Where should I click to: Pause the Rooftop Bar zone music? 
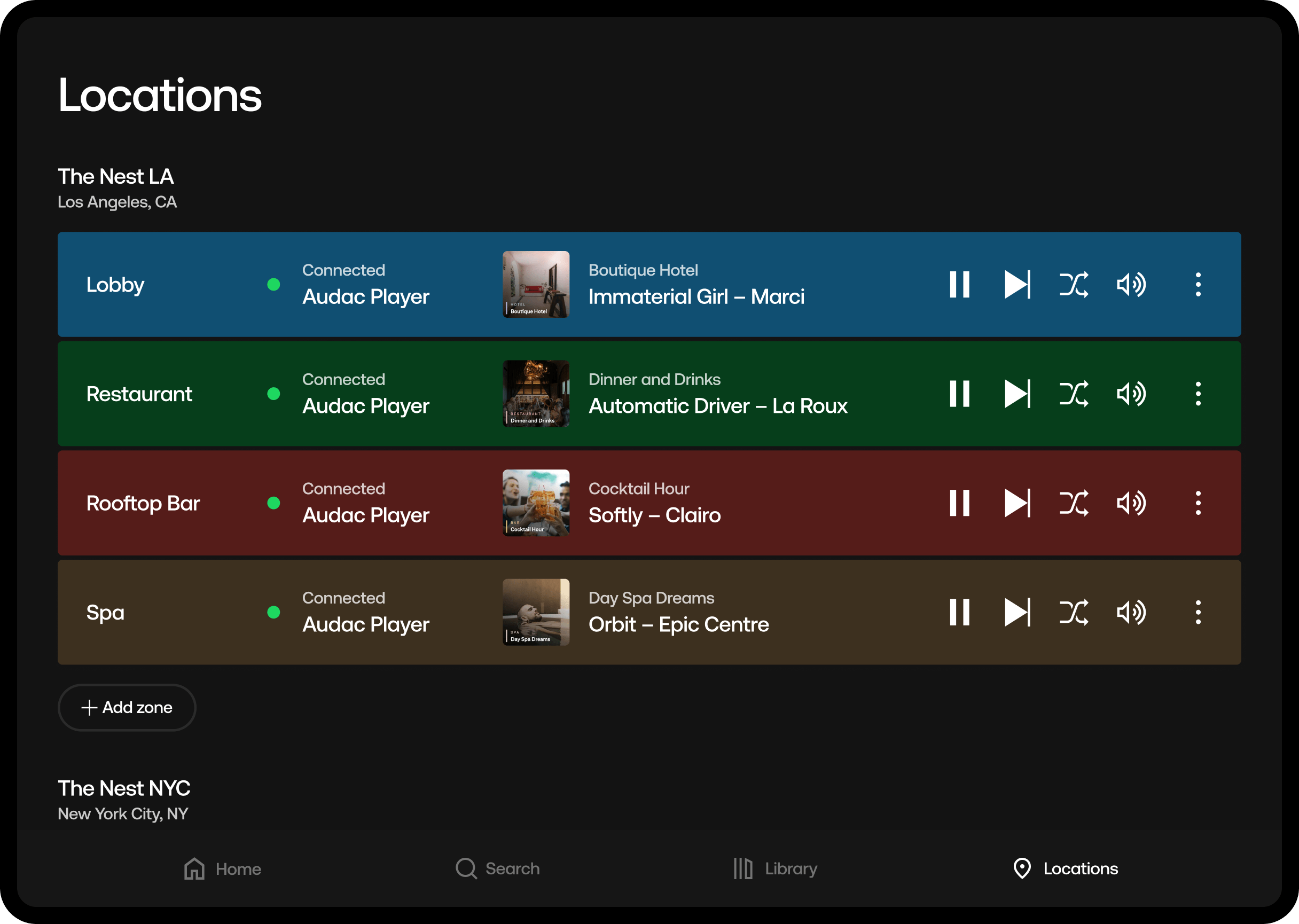(959, 503)
